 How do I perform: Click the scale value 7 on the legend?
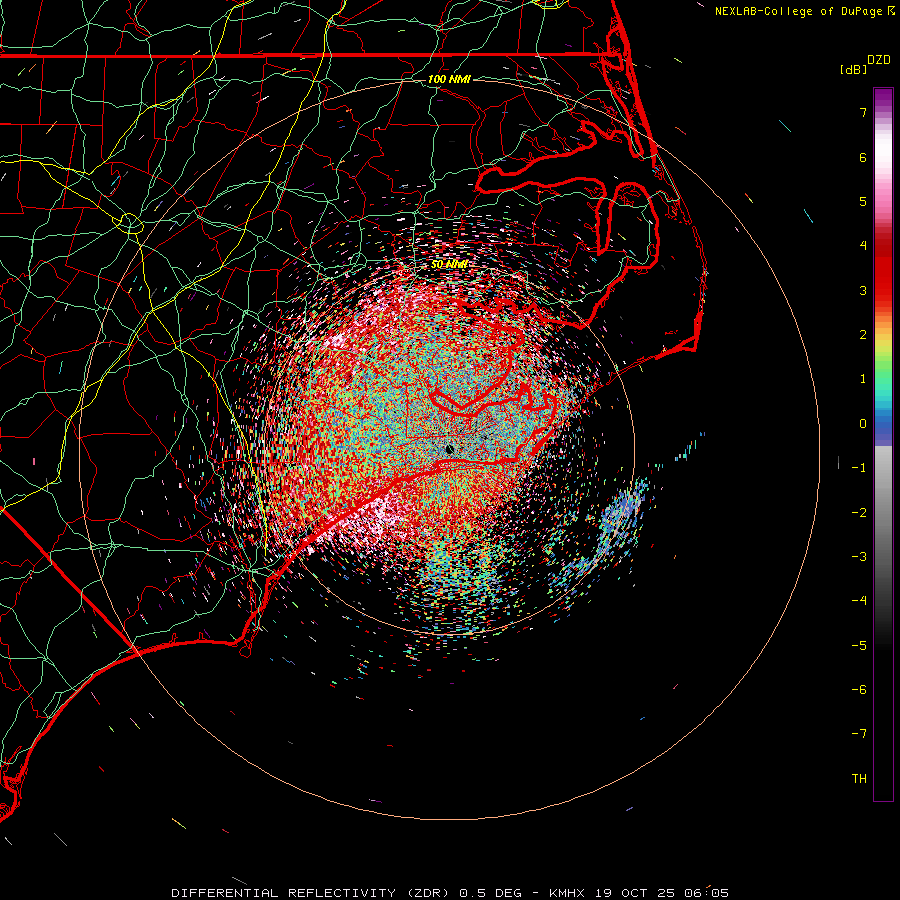863,112
